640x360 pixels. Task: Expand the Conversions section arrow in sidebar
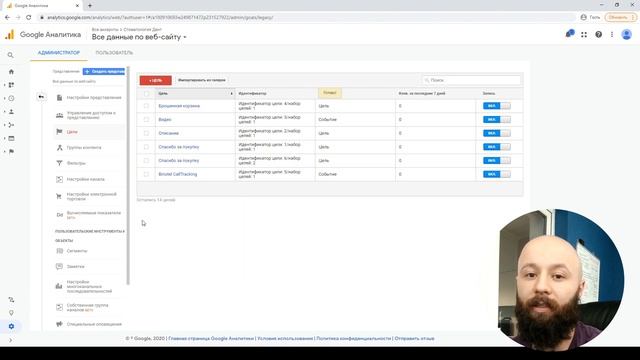(4, 151)
